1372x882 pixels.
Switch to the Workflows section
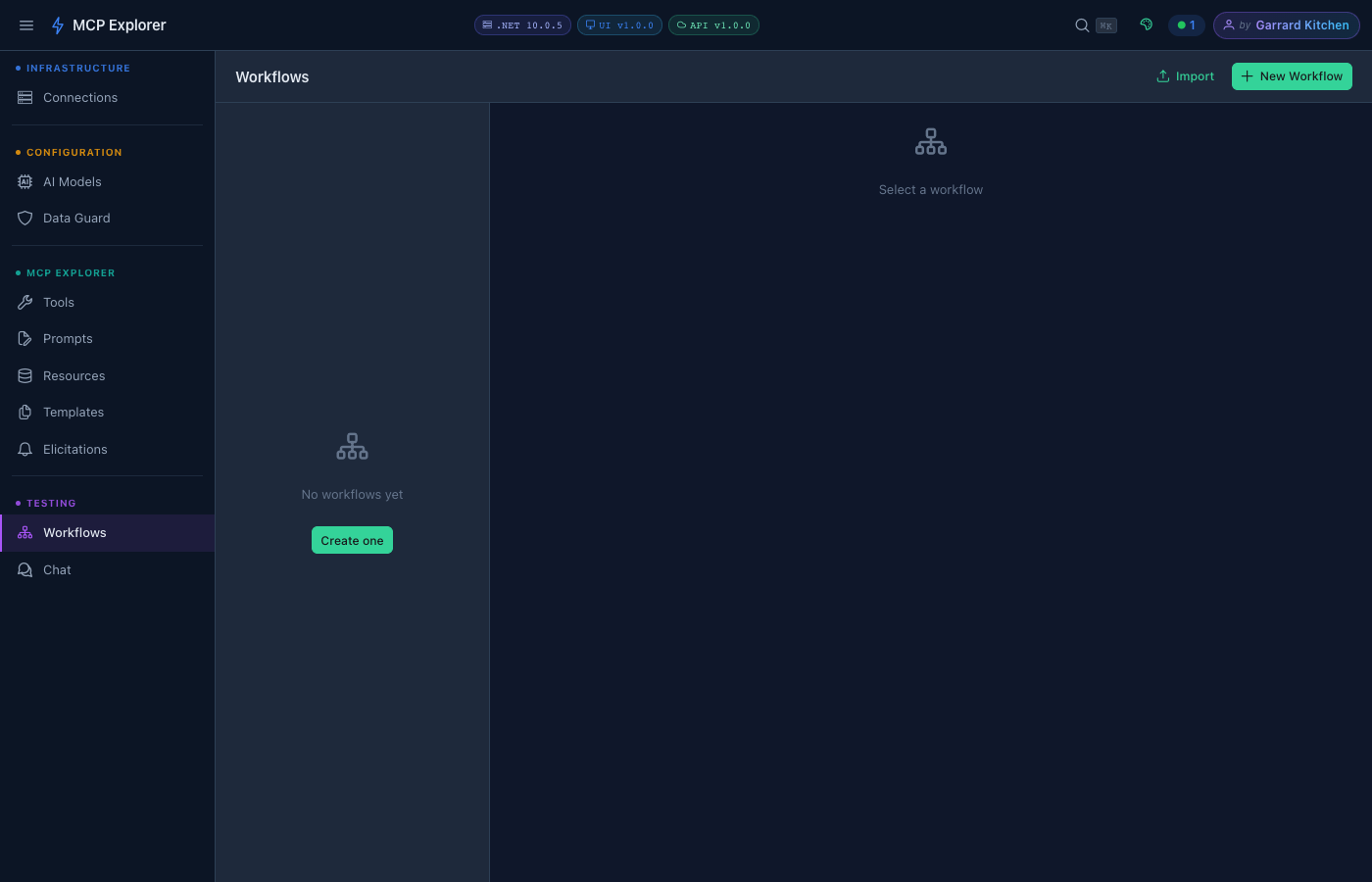pyautogui.click(x=73, y=532)
